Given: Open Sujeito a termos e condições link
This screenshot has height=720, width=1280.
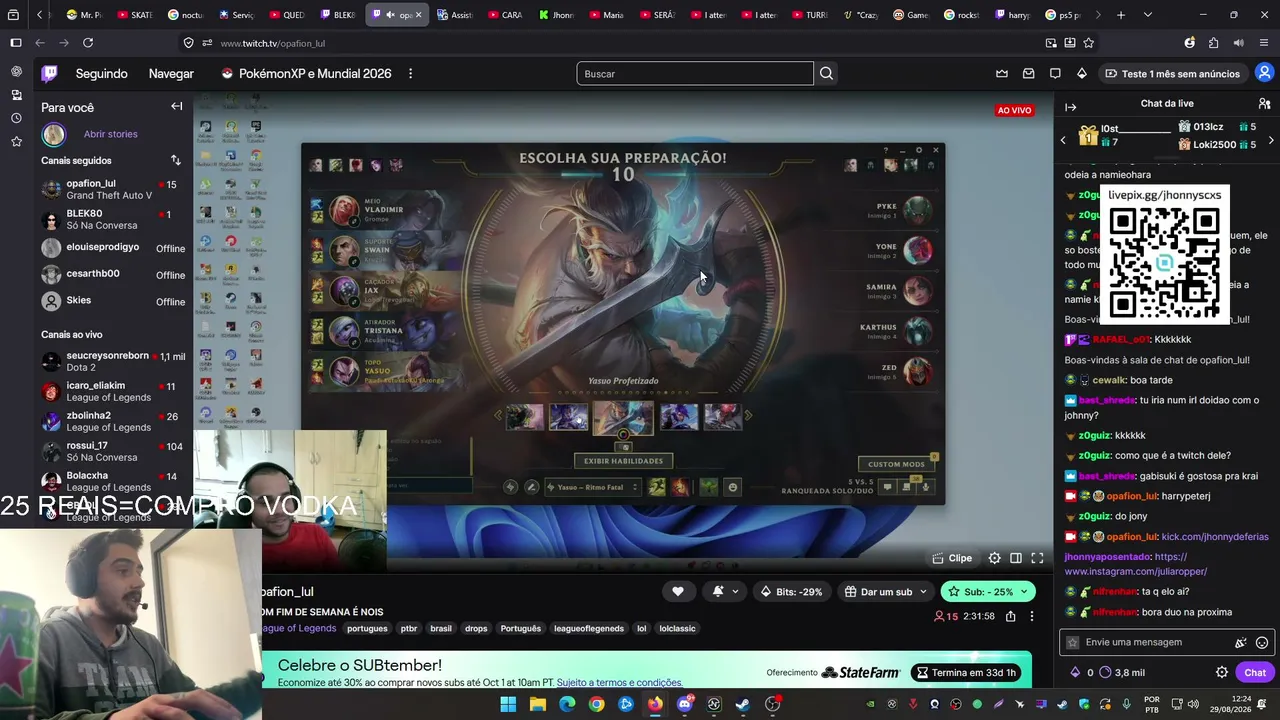Looking at the screenshot, I should pos(619,682).
